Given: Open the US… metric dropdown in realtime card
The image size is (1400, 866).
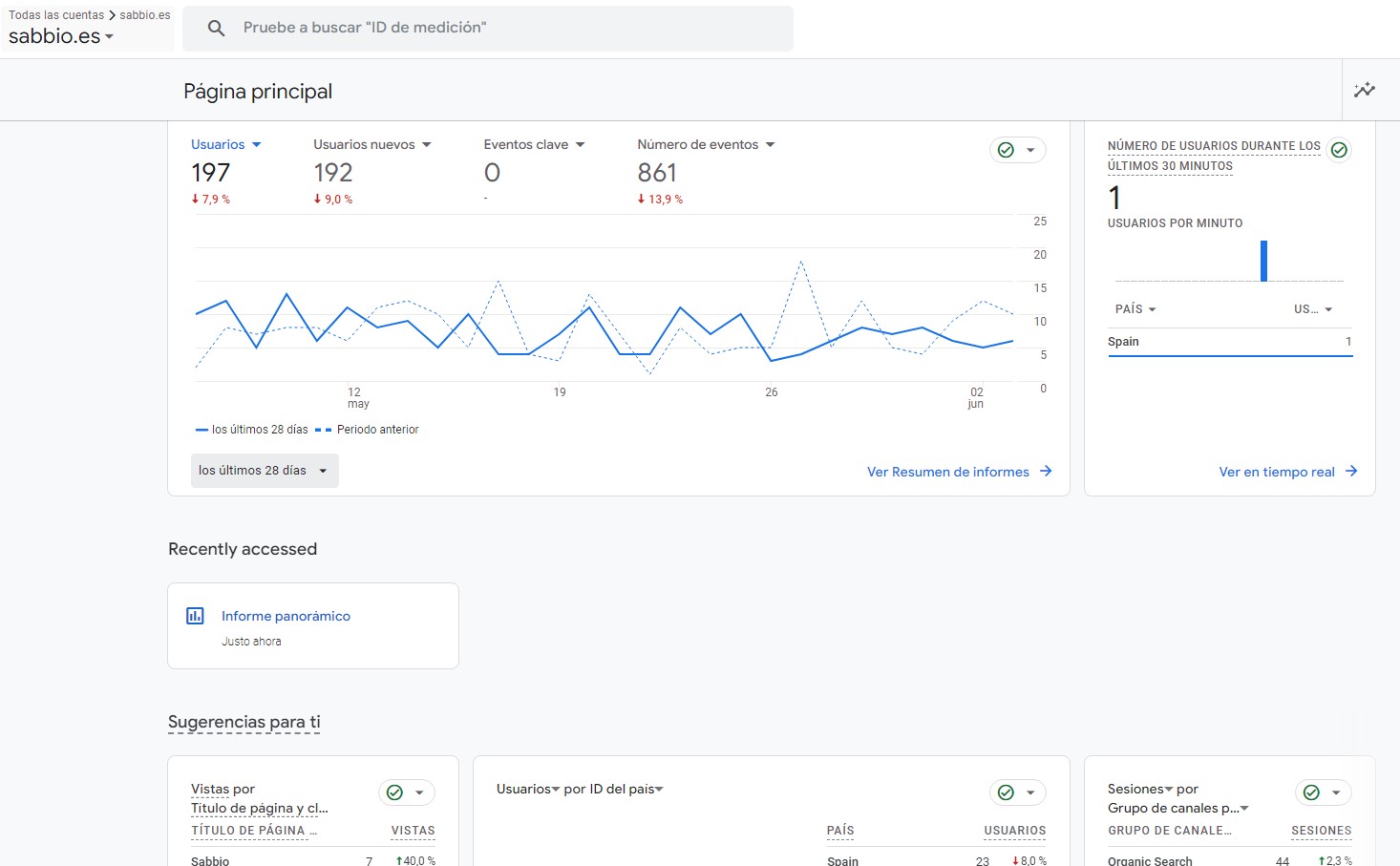Looking at the screenshot, I should tap(1313, 309).
